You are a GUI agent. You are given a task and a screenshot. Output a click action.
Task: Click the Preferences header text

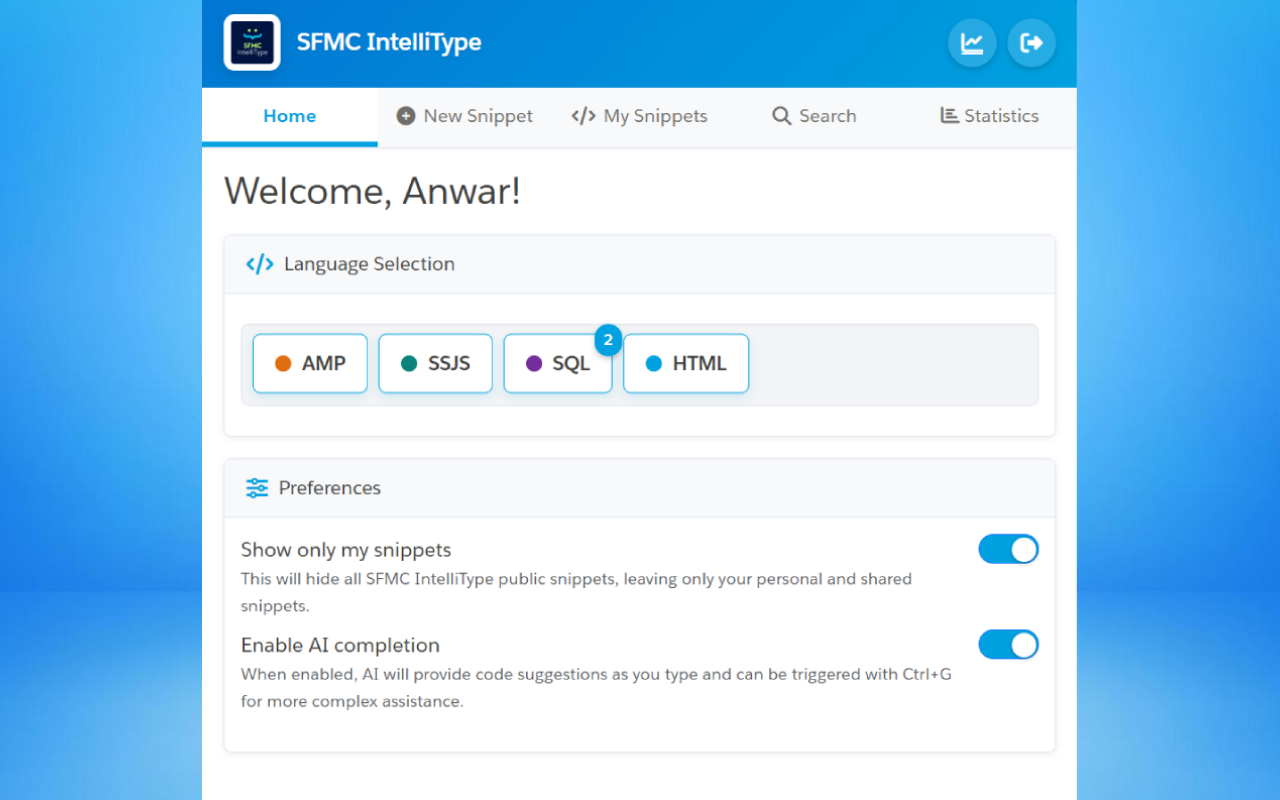[330, 488]
